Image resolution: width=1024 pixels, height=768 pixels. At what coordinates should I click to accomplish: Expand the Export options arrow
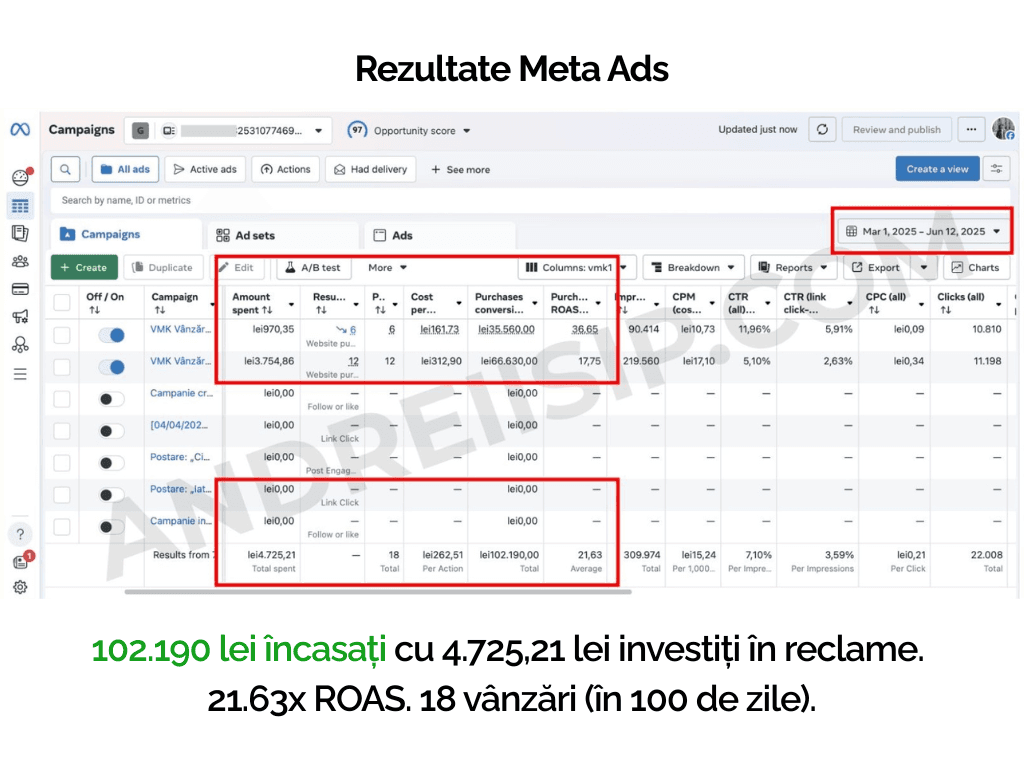(923, 268)
